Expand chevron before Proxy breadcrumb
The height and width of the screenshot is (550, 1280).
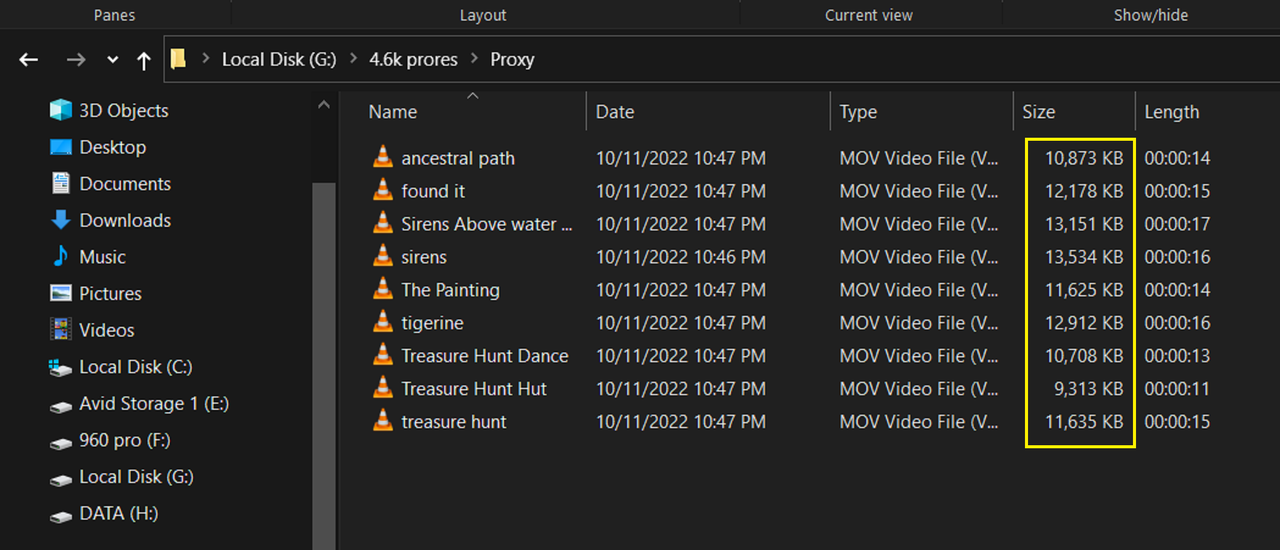click(x=474, y=59)
